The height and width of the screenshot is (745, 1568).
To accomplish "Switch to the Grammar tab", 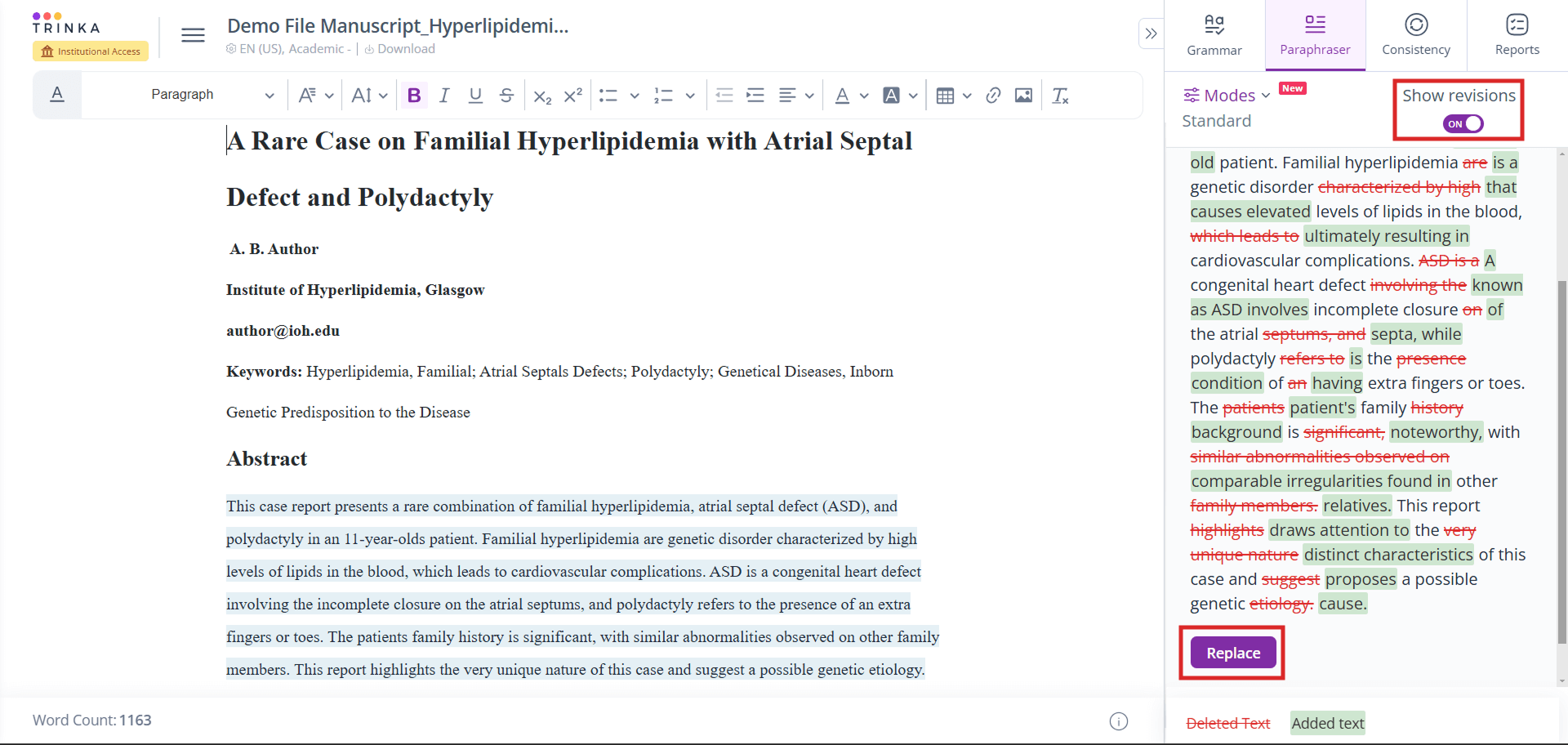I will [x=1214, y=36].
